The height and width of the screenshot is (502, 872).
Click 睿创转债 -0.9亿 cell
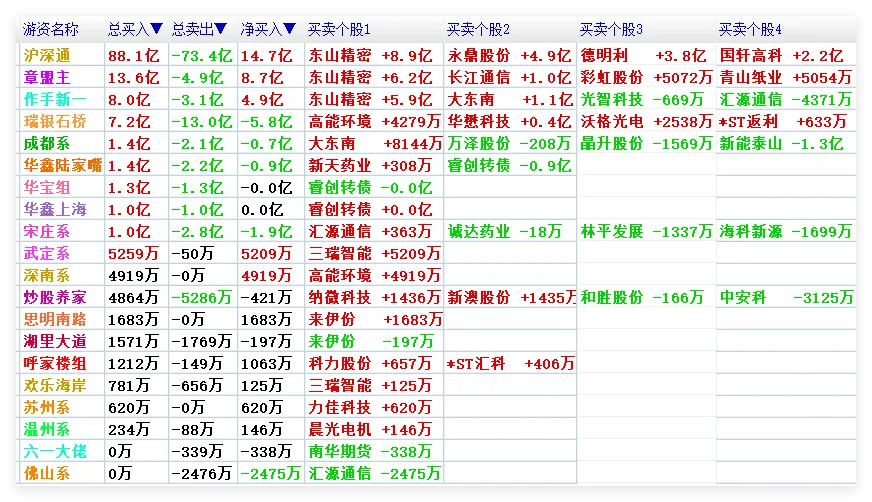[x=509, y=165]
